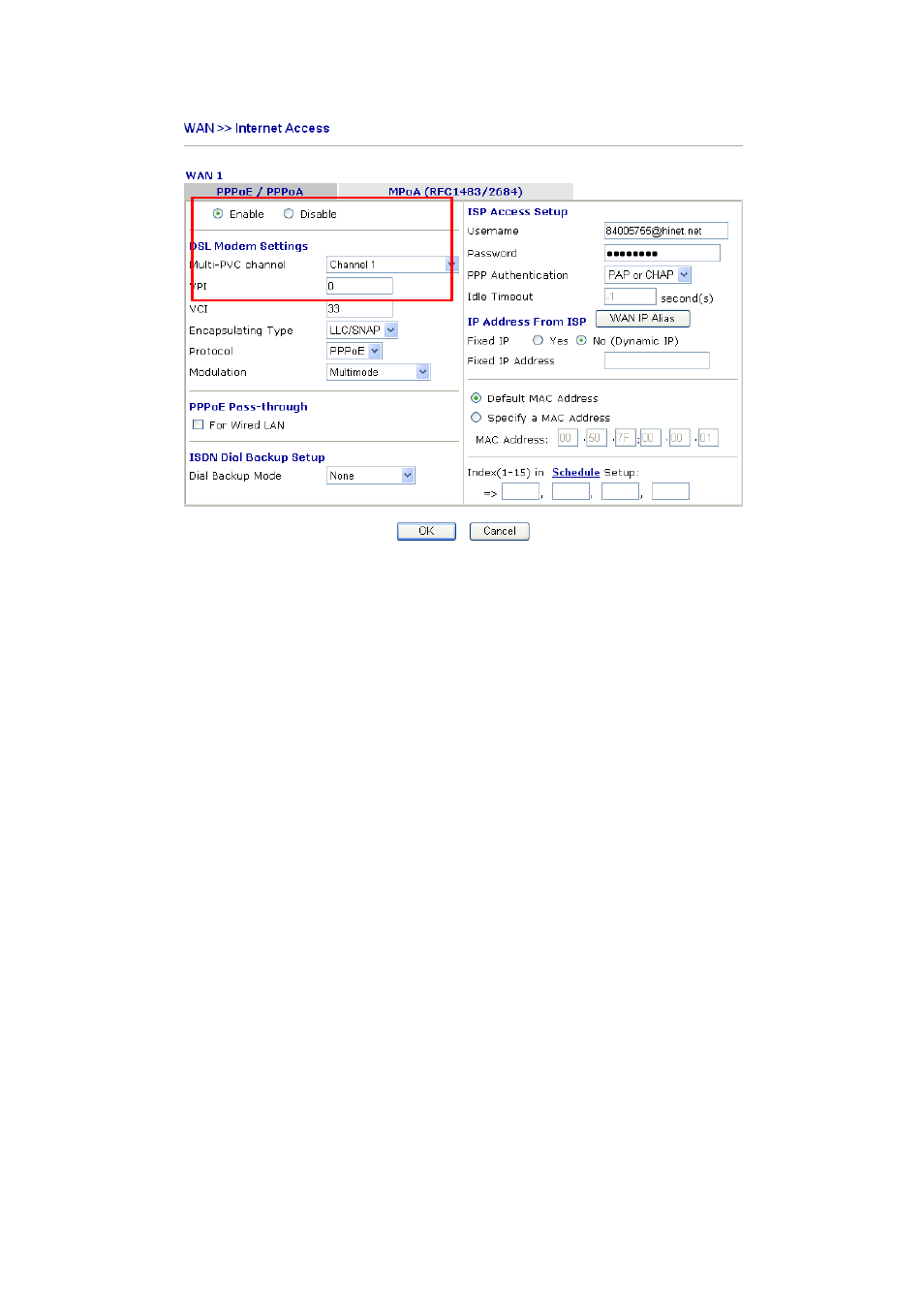The width and height of the screenshot is (924, 1309).
Task: Select the Enable radio button
Action: 218,214
